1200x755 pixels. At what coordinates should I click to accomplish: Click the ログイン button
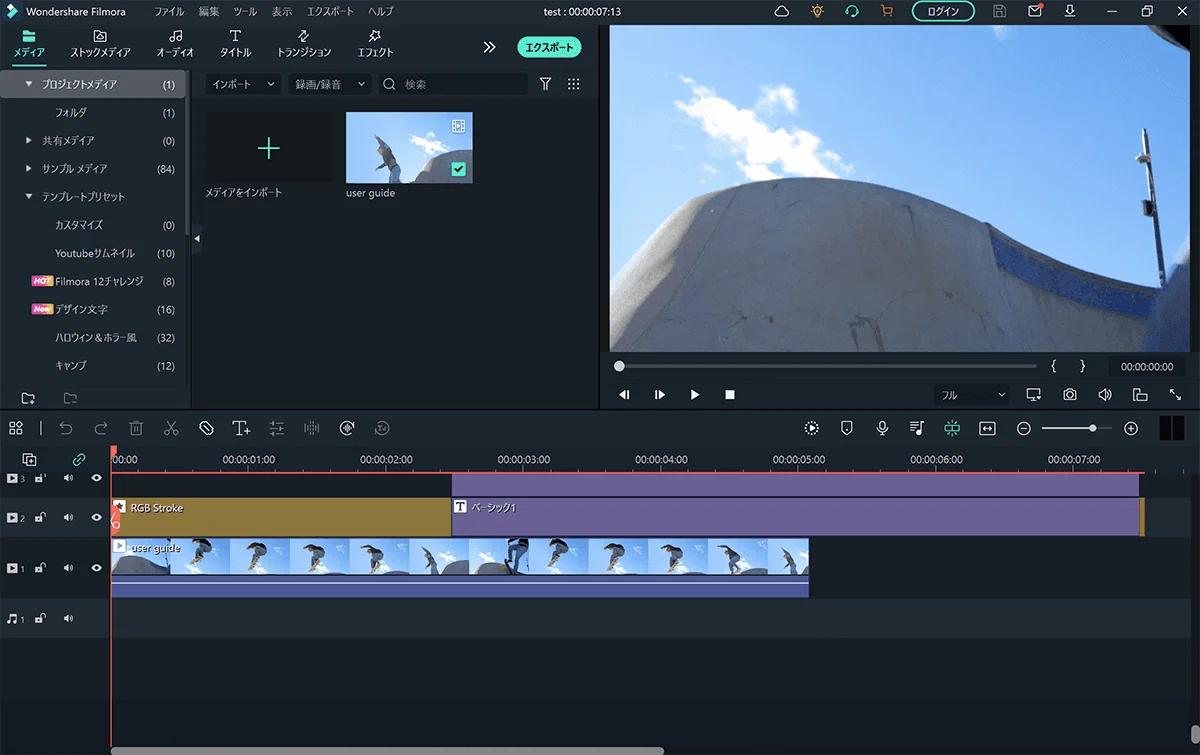pos(943,12)
